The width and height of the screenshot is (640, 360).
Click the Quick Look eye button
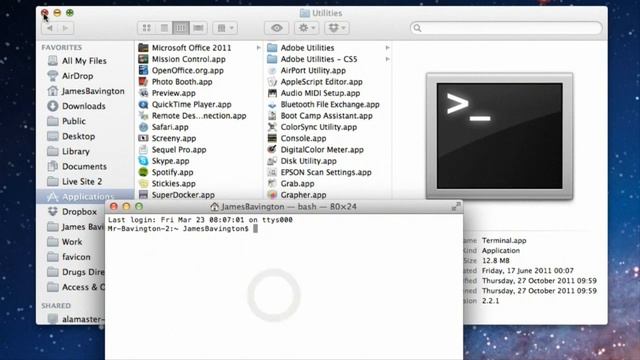coord(277,28)
